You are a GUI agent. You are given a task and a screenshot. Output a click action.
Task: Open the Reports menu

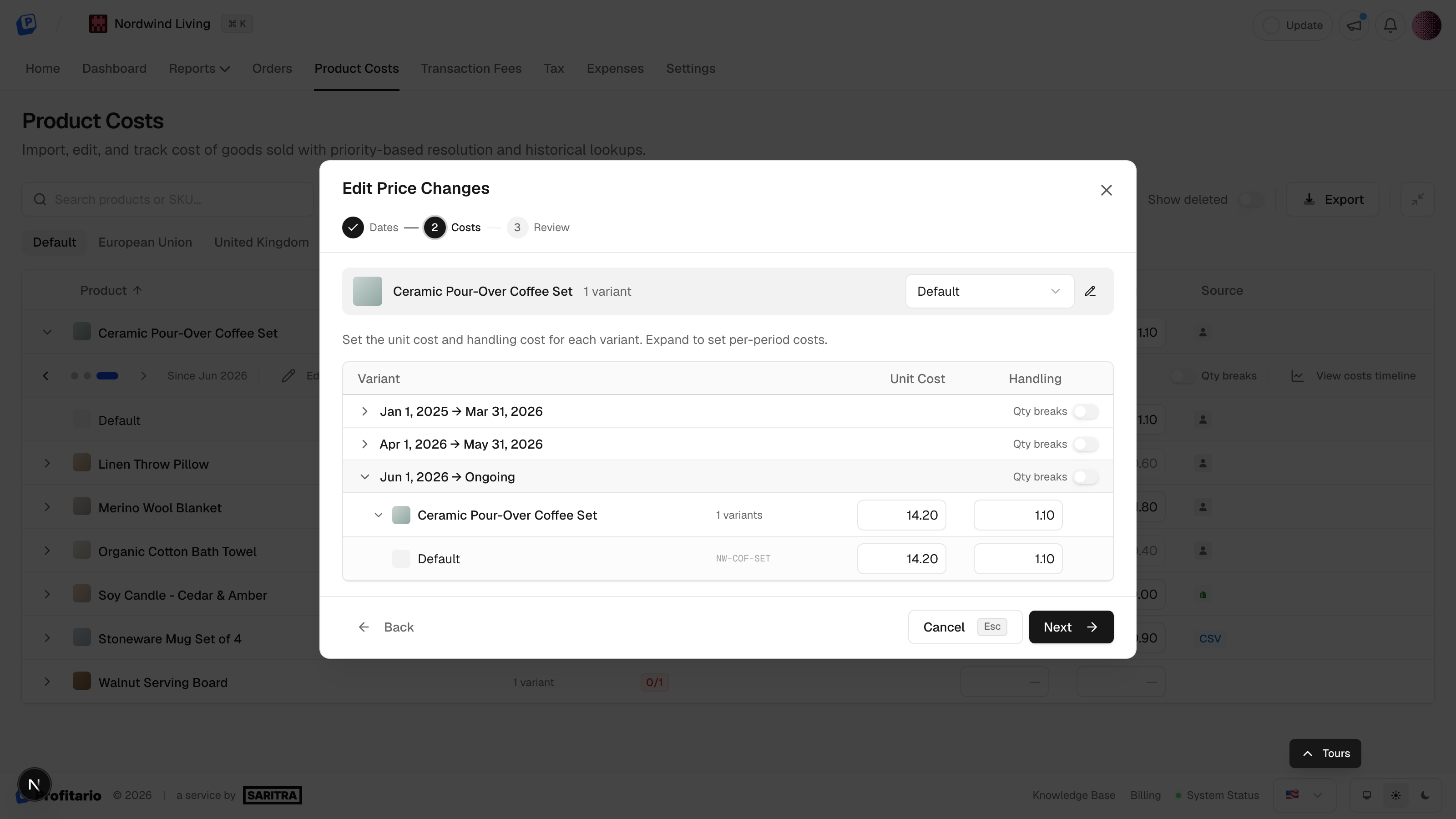click(199, 68)
